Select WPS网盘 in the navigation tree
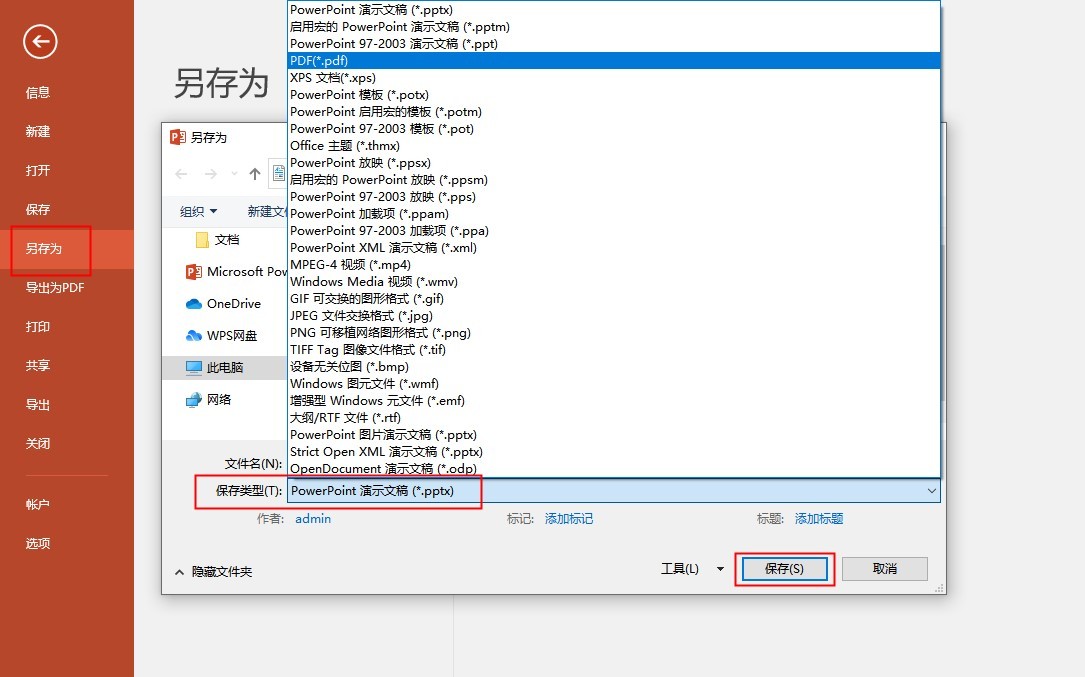Screen dimensions: 1085x677 click(x=221, y=336)
